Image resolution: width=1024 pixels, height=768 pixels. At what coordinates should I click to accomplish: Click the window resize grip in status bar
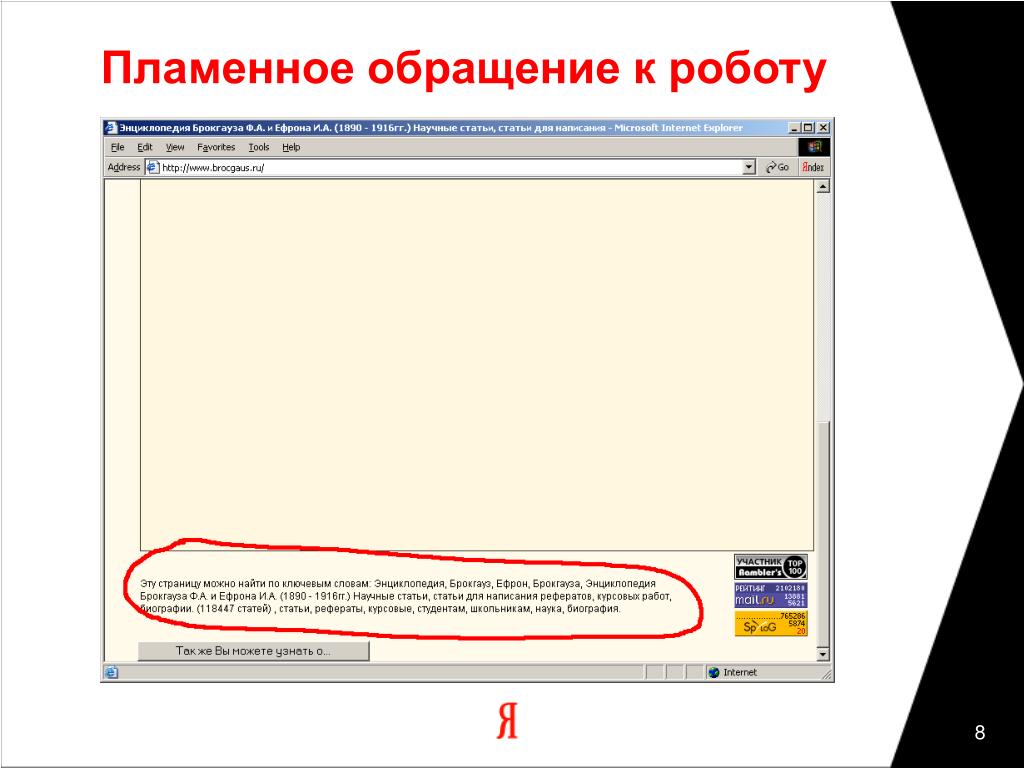point(827,675)
